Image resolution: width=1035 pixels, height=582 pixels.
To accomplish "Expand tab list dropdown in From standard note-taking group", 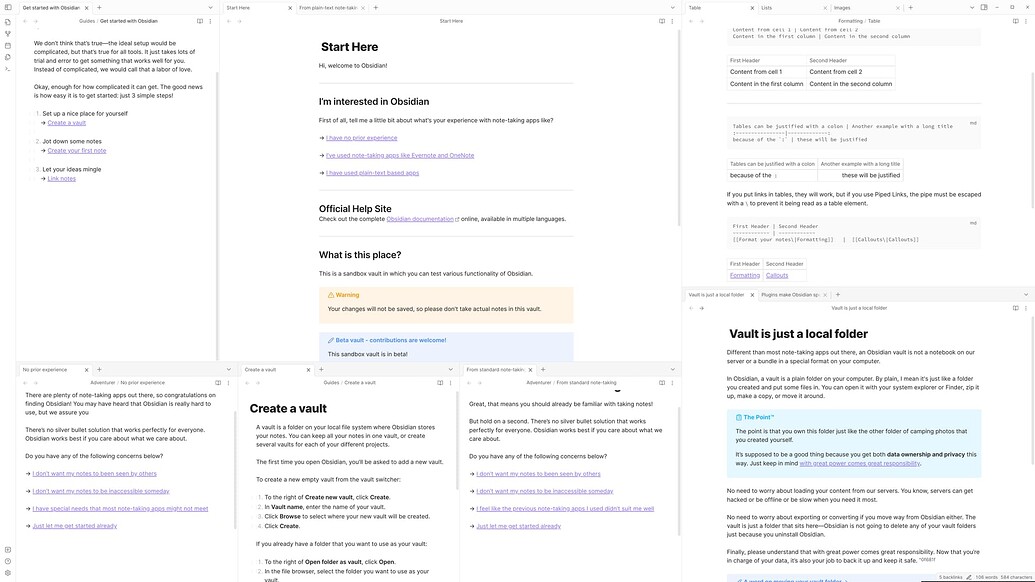I will tap(673, 370).
